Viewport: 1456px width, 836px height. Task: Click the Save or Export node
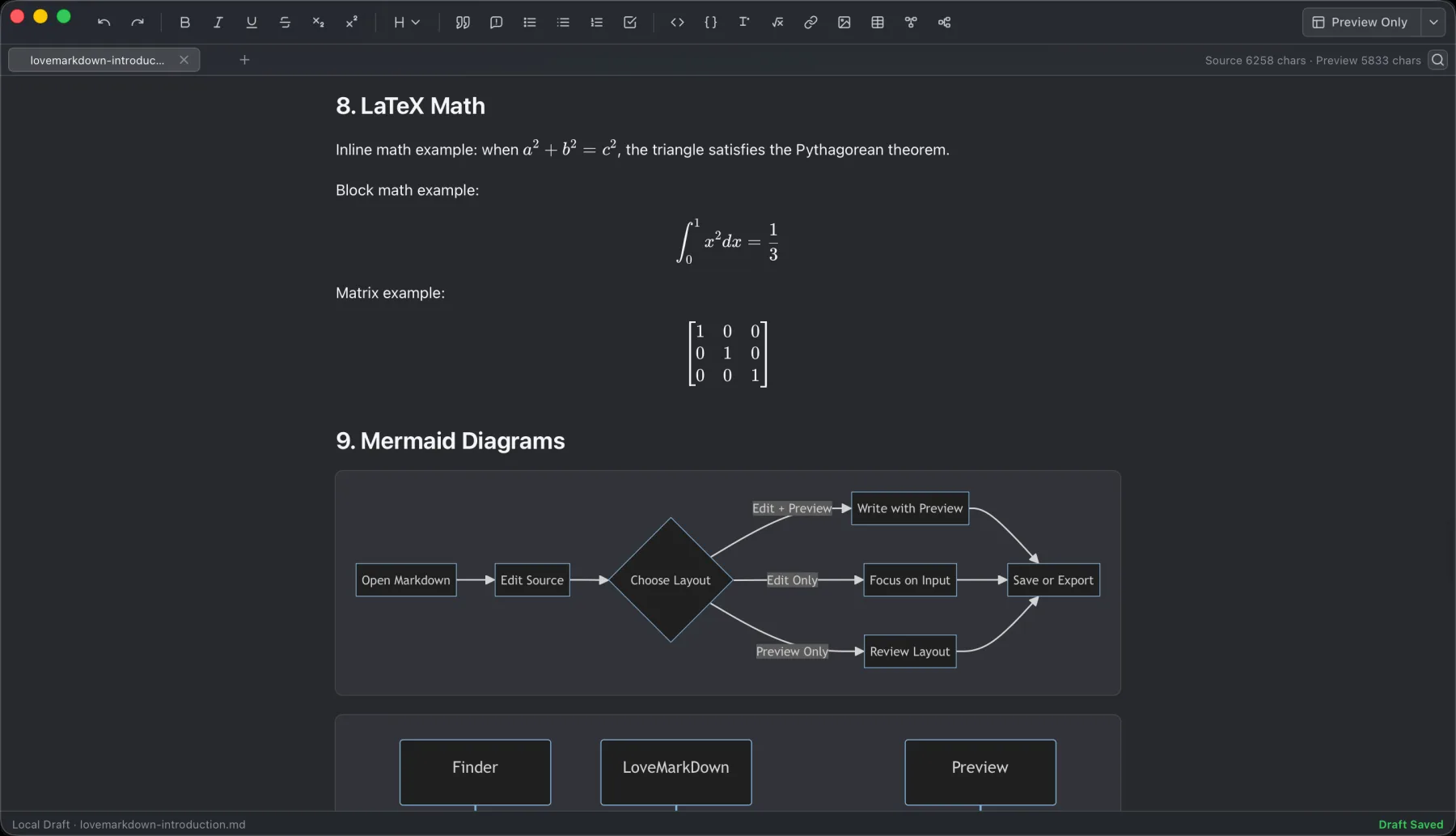tap(1053, 580)
